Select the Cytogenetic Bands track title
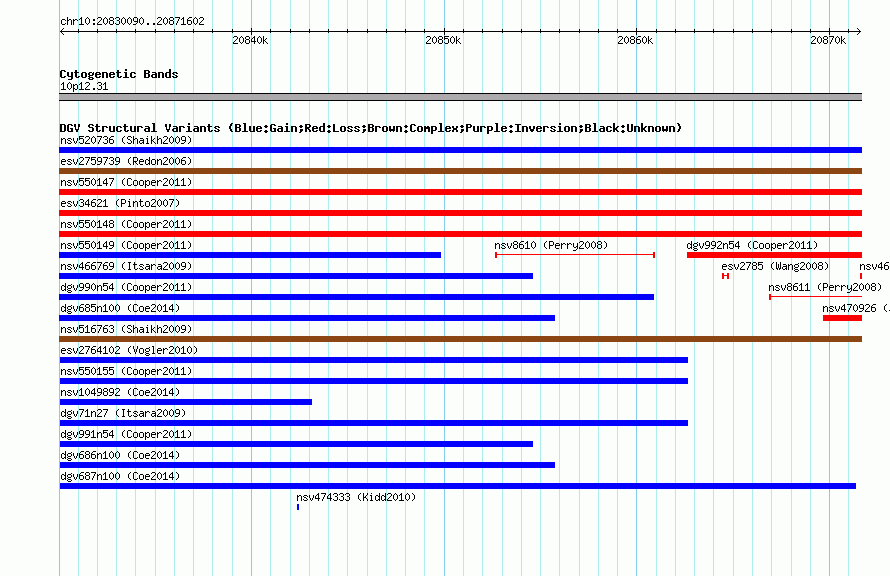 click(119, 74)
